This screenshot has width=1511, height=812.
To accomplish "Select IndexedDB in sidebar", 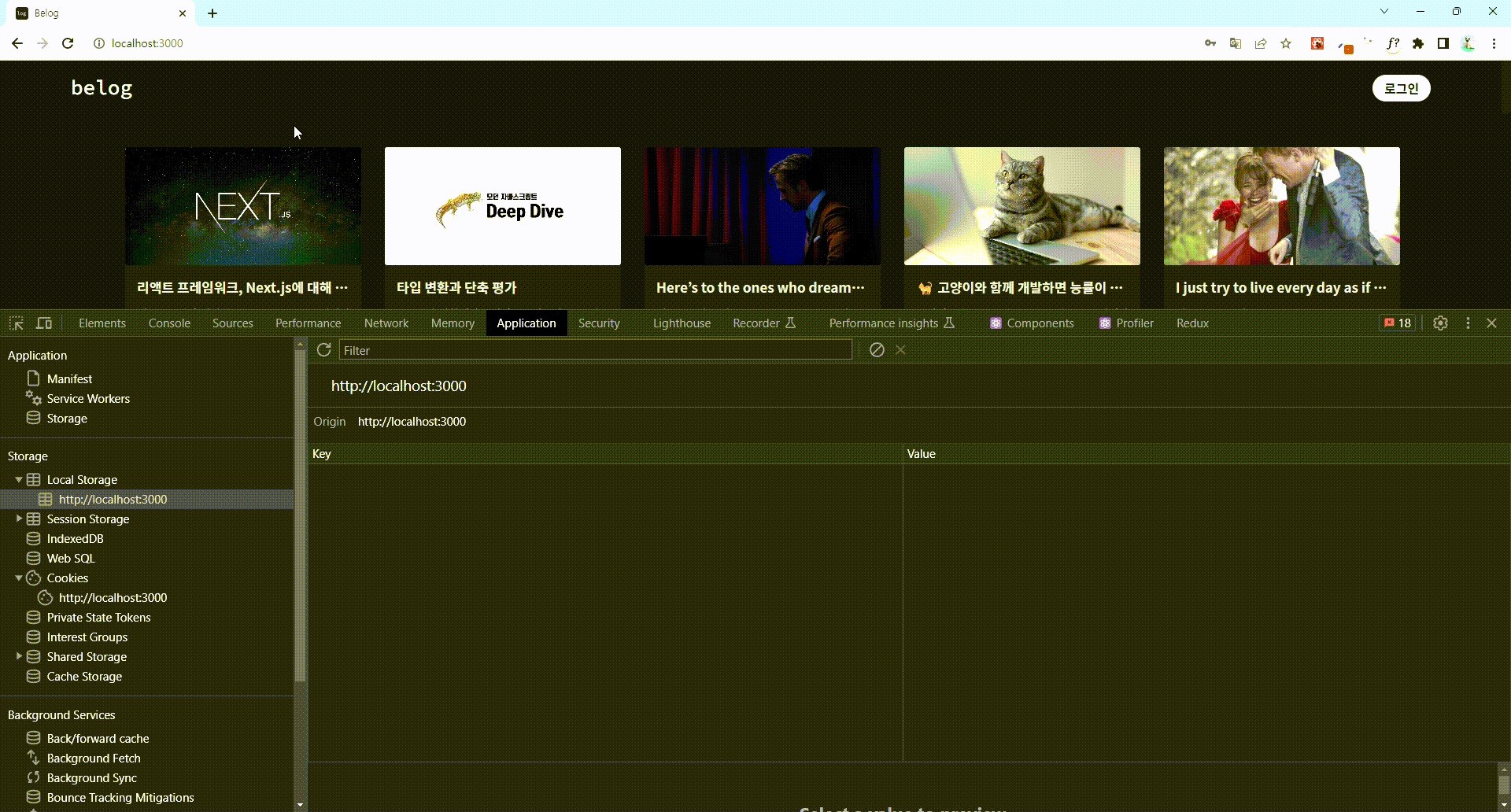I will coord(75,538).
